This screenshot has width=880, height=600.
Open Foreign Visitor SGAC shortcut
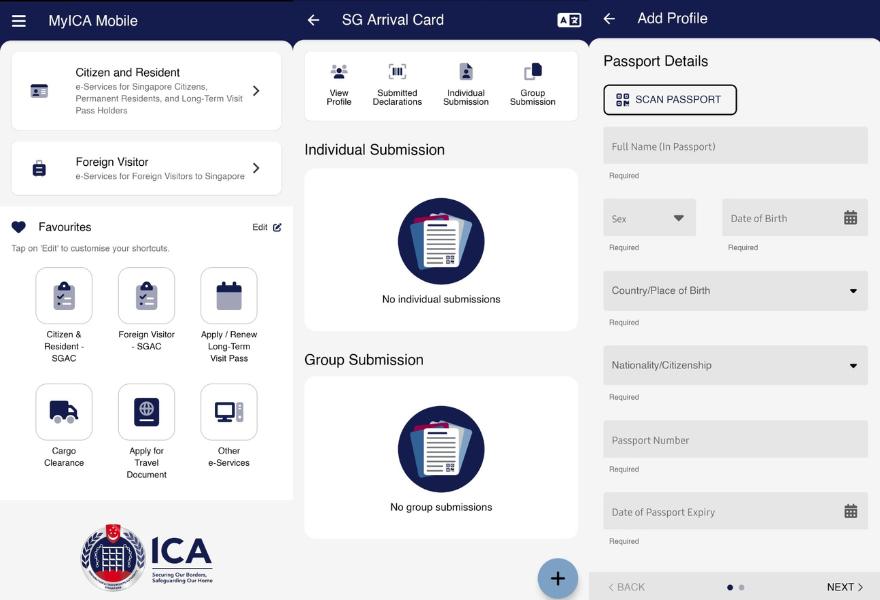point(146,295)
